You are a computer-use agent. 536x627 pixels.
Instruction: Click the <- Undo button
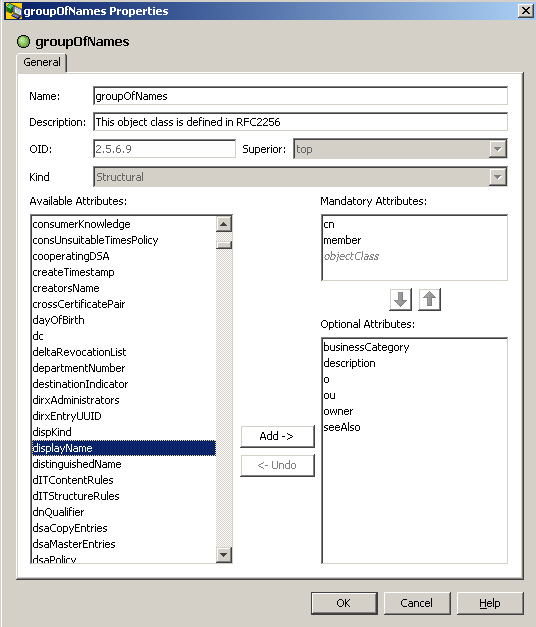[277, 465]
